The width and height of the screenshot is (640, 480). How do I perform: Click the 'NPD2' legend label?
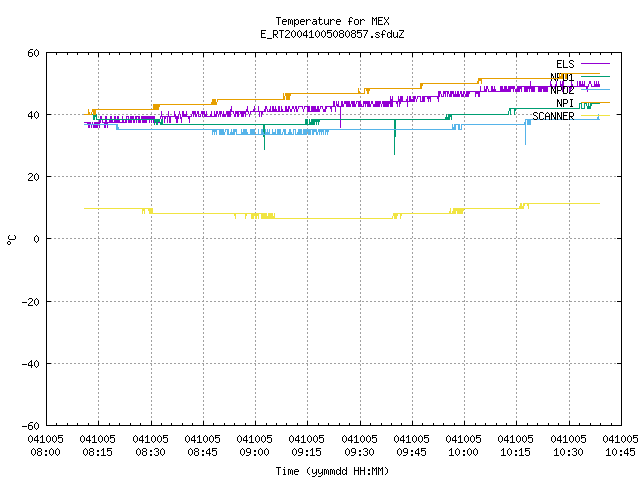point(562,90)
